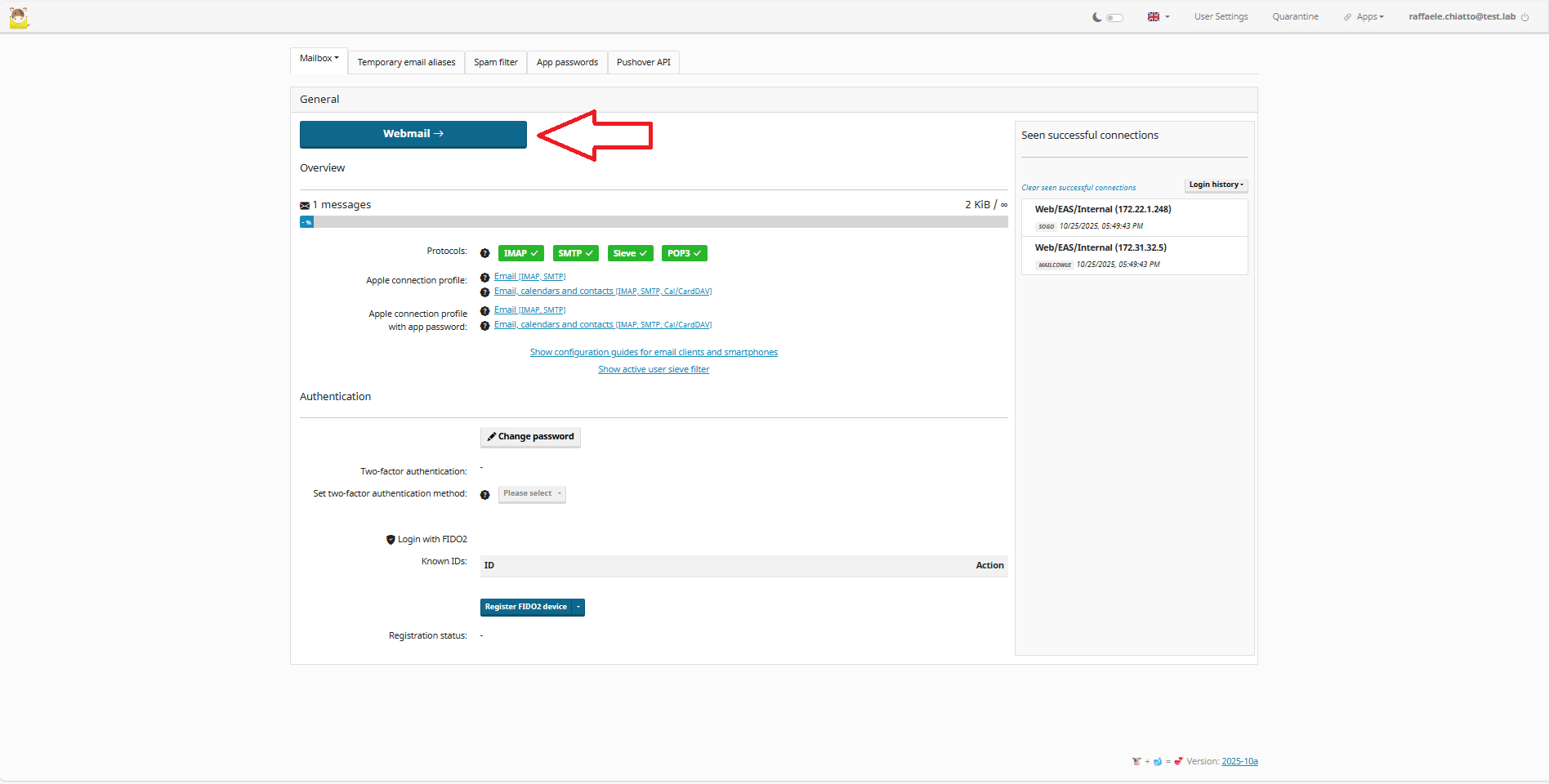Open the two-factor 'Please select' dropdown
1549x784 pixels.
point(532,493)
